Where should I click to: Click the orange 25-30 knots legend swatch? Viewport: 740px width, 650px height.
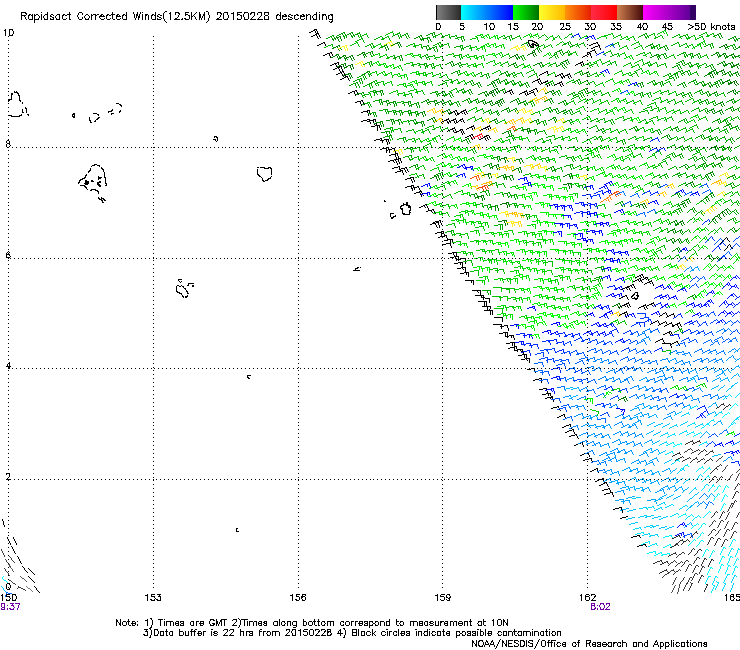pos(578,12)
